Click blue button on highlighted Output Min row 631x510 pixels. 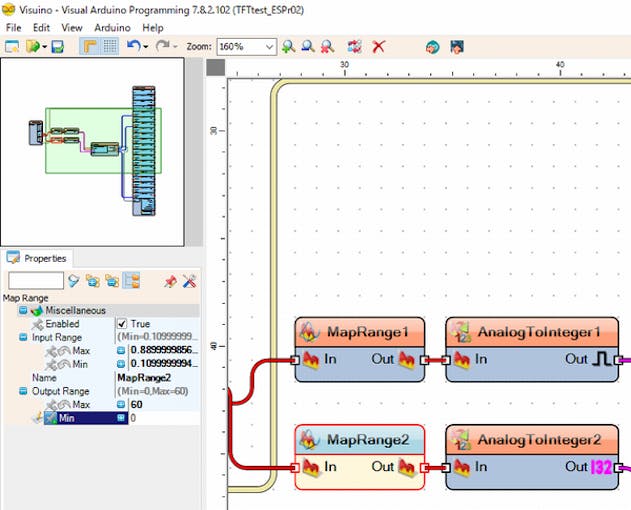pos(121,418)
